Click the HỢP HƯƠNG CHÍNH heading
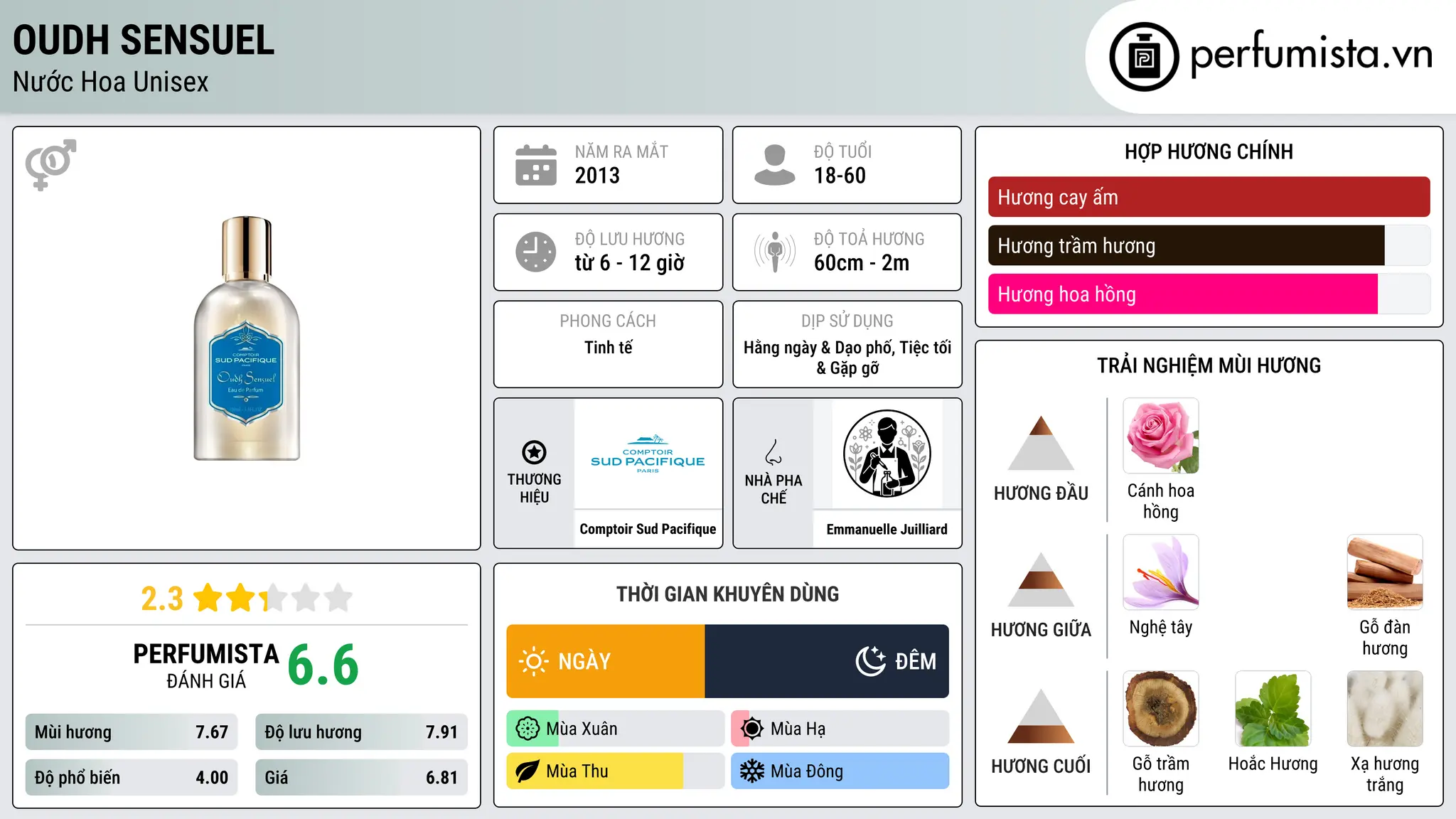The image size is (1456, 819). coord(1209,151)
